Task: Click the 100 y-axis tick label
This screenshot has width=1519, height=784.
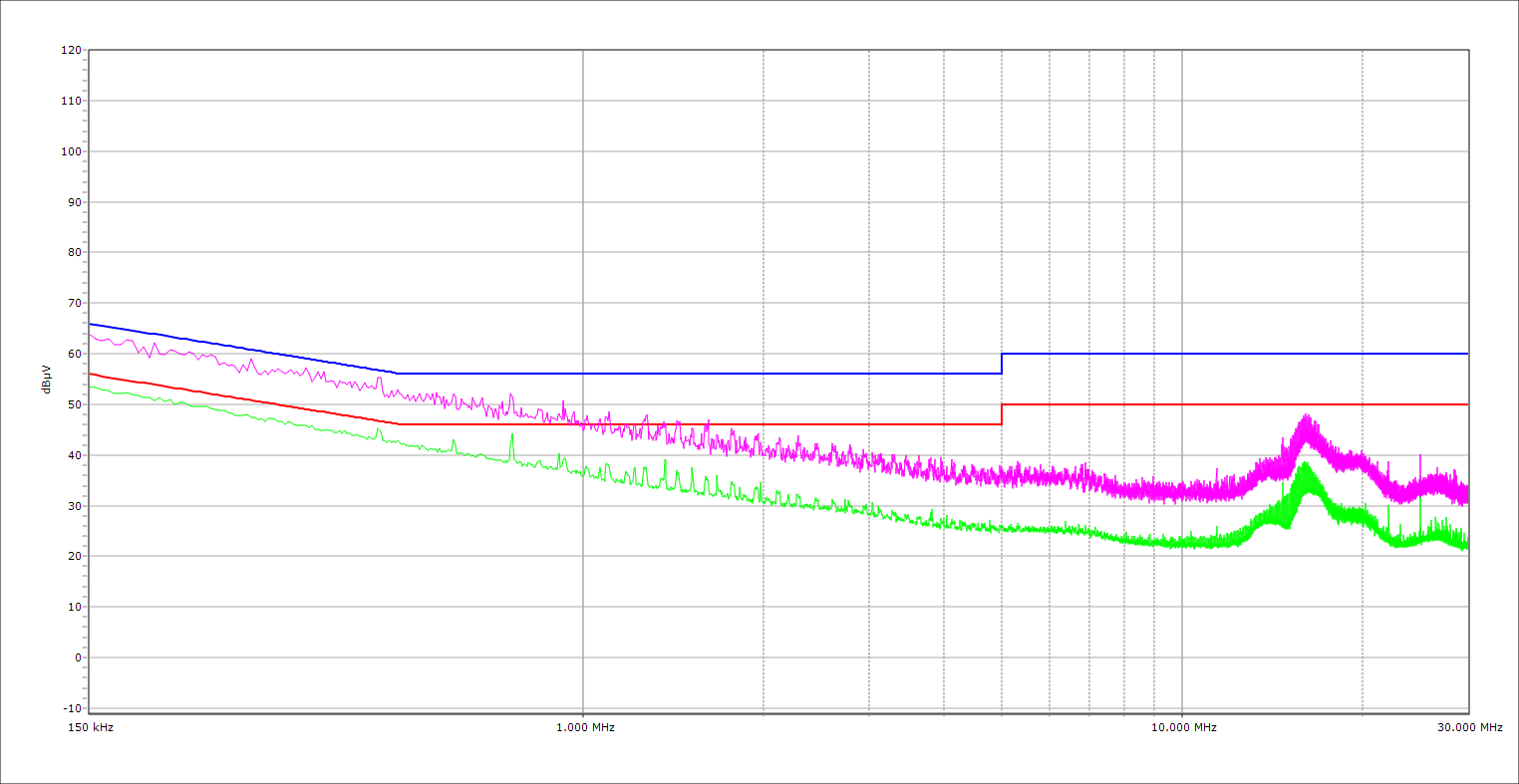Action: tap(71, 151)
